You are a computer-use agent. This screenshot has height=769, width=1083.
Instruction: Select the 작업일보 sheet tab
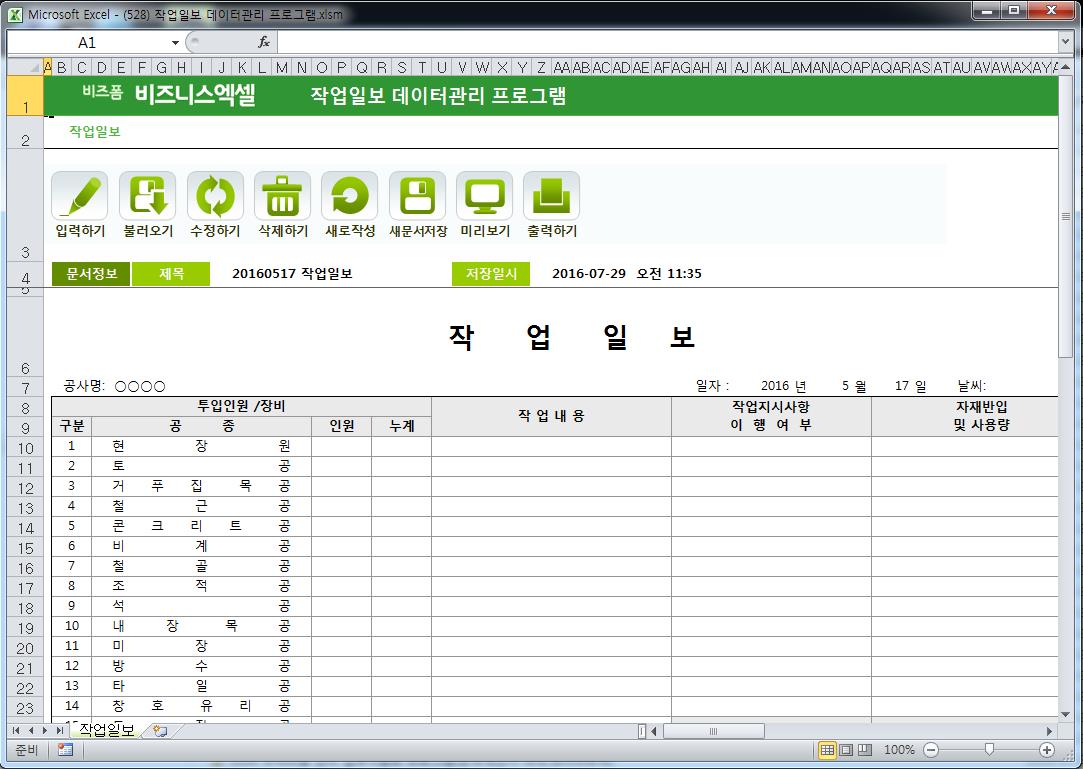(106, 730)
